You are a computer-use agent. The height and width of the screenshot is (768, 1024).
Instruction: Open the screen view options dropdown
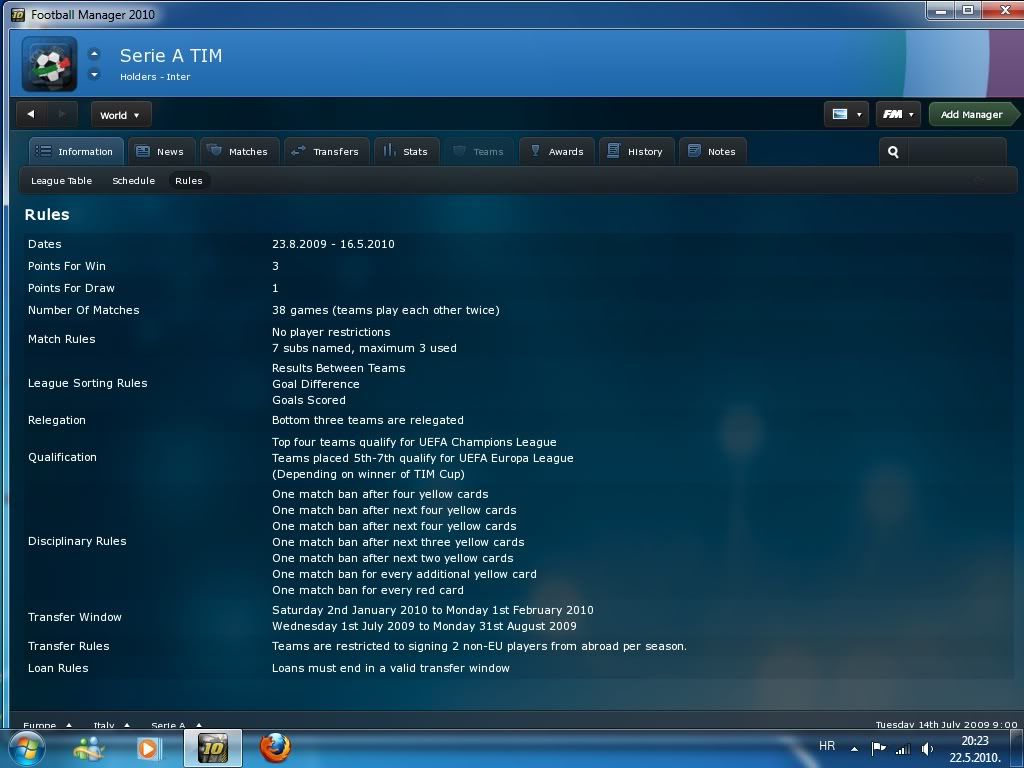[845, 114]
